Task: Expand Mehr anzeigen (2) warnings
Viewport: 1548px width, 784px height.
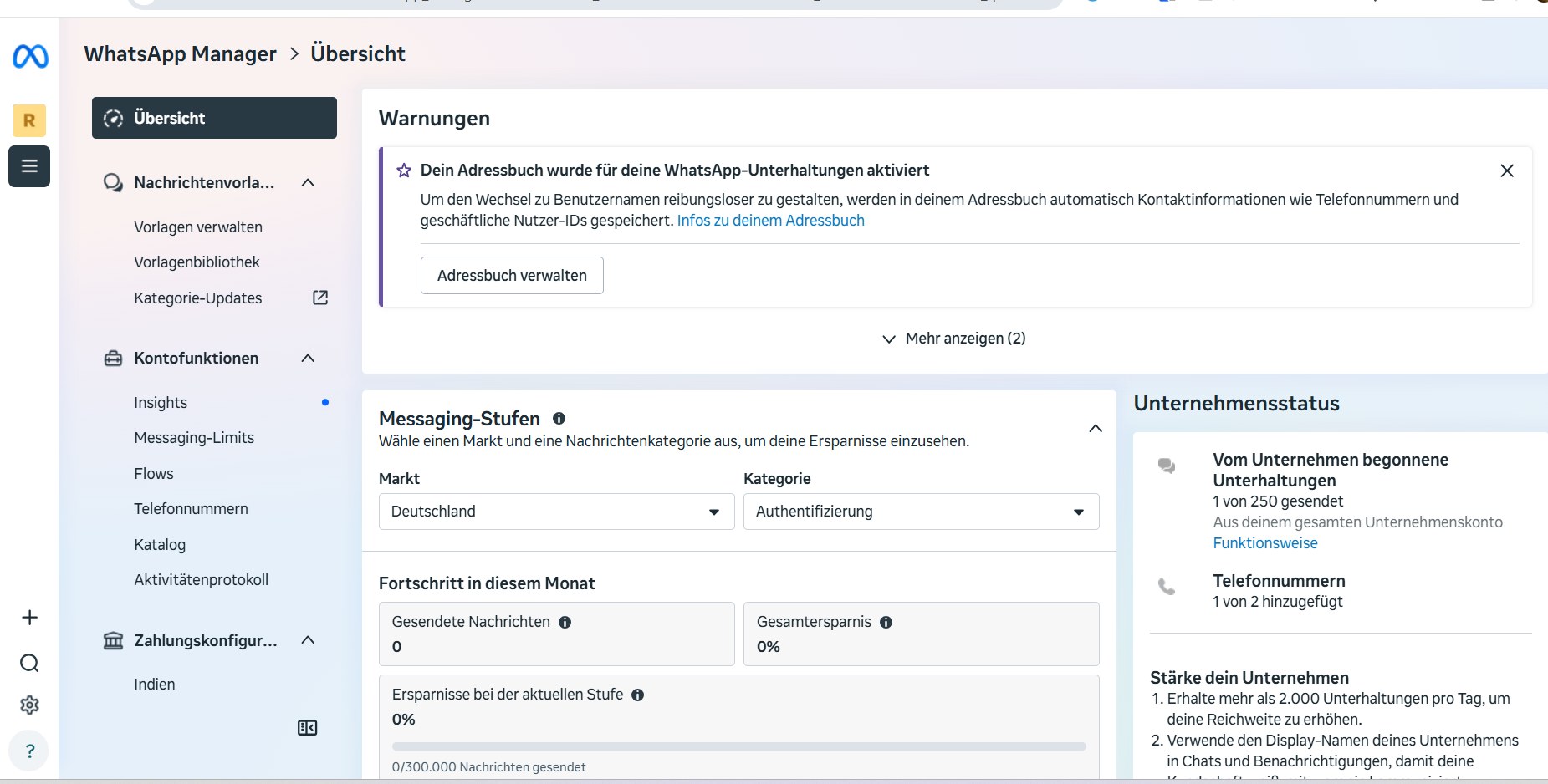Action: 954,339
